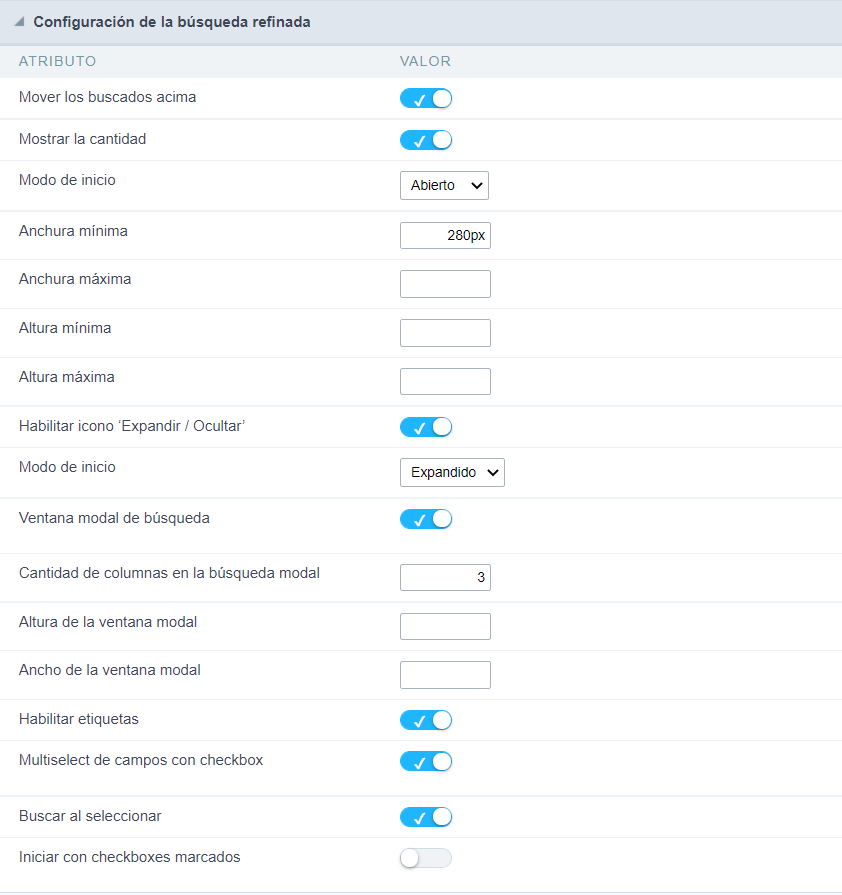Disable Habilitar etiquetas
842x895 pixels.
[426, 720]
